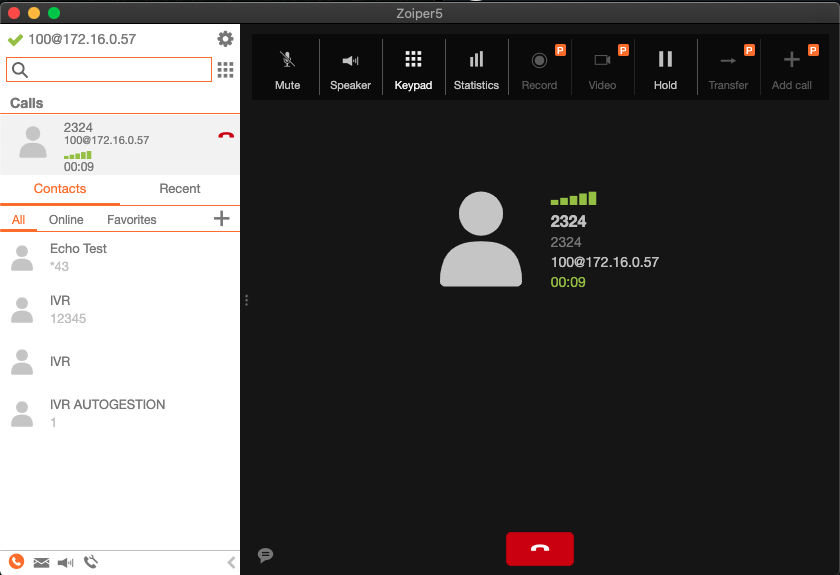Screen dimensions: 840x575
Task: Click Echo Test contact avatar
Action: tap(22, 258)
